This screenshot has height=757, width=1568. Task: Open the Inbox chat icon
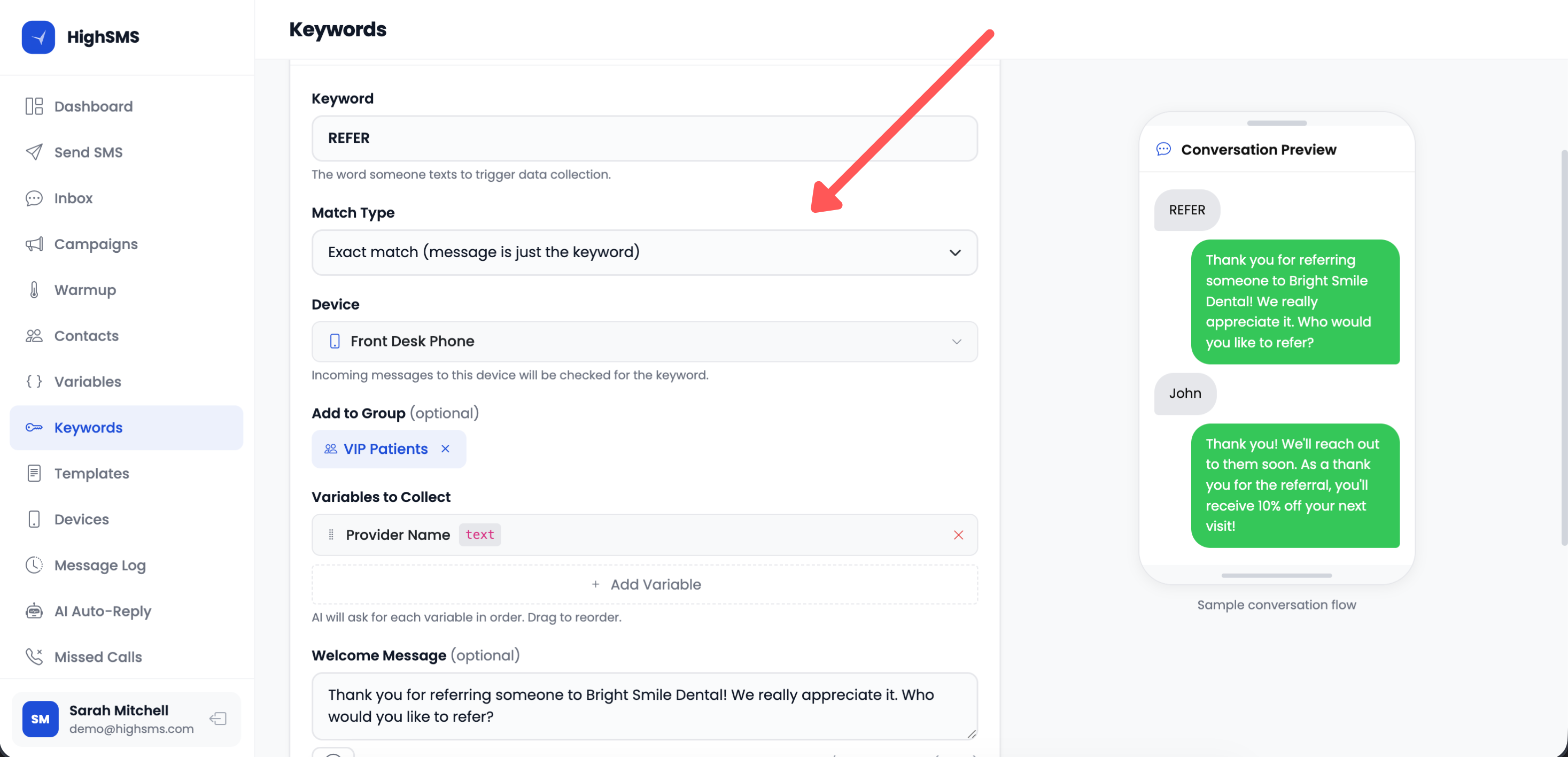pyautogui.click(x=34, y=198)
